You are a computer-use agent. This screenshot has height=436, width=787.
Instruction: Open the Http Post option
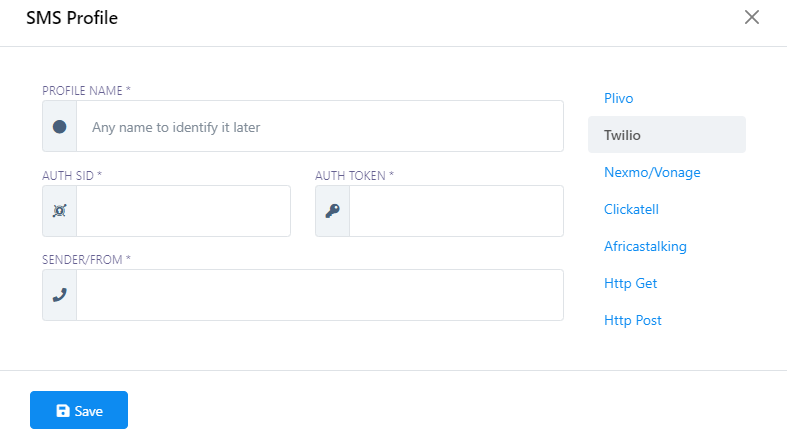[633, 320]
